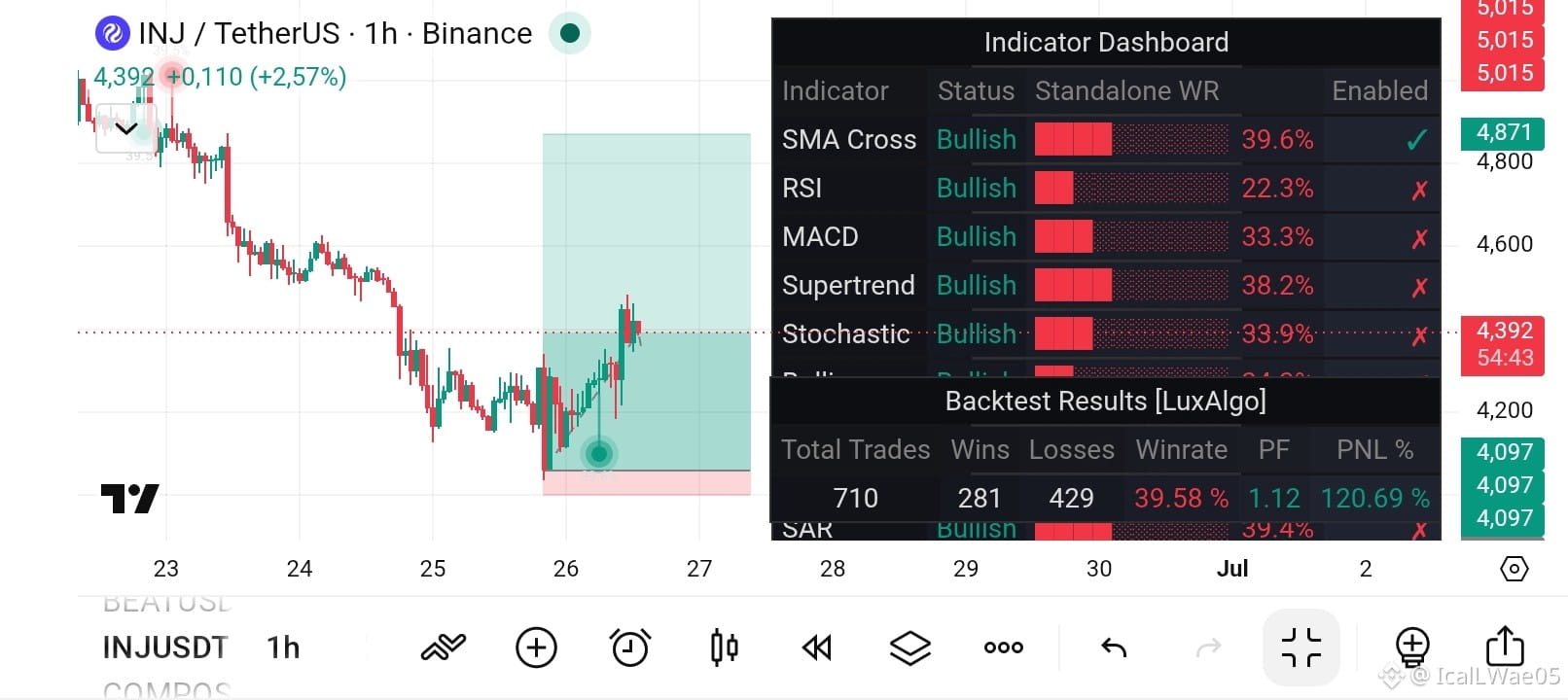Tap the add symbol plus button

pos(536,647)
